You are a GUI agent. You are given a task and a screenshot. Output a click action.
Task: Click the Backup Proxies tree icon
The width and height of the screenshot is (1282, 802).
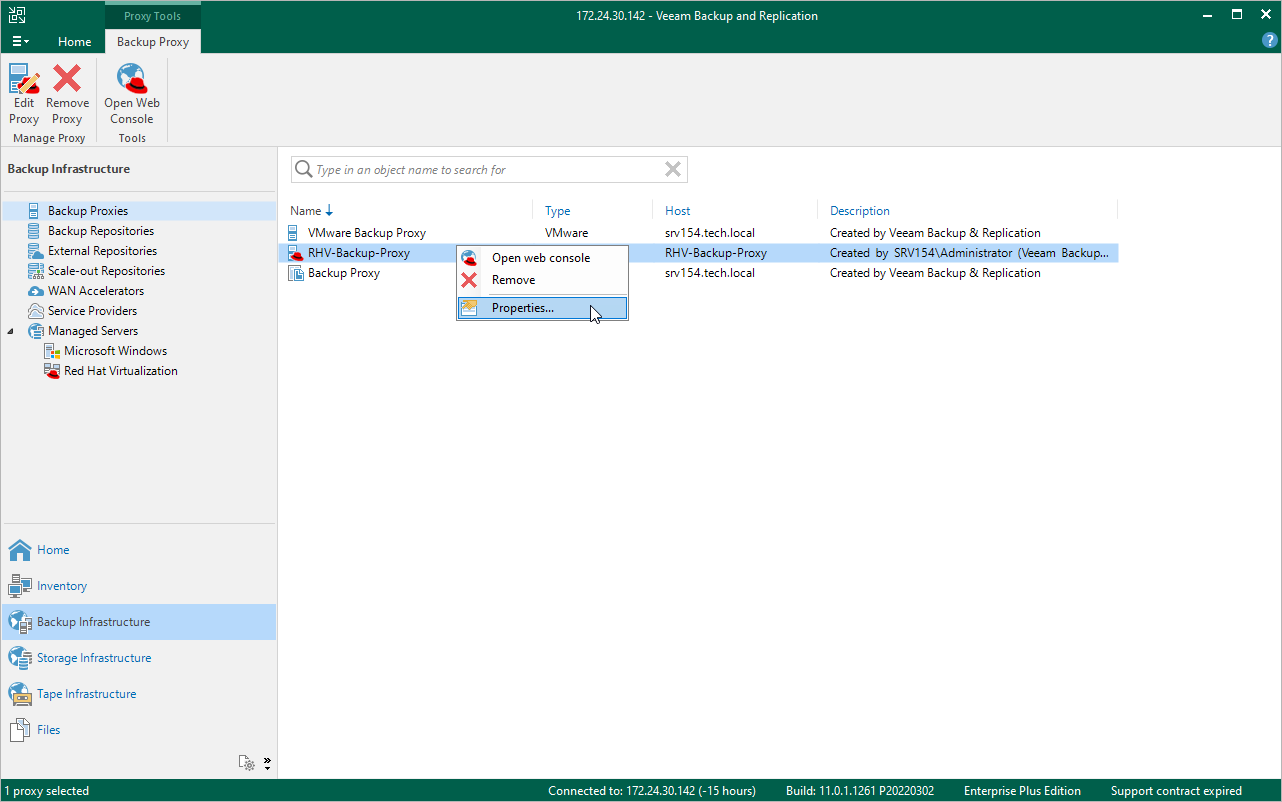point(34,211)
